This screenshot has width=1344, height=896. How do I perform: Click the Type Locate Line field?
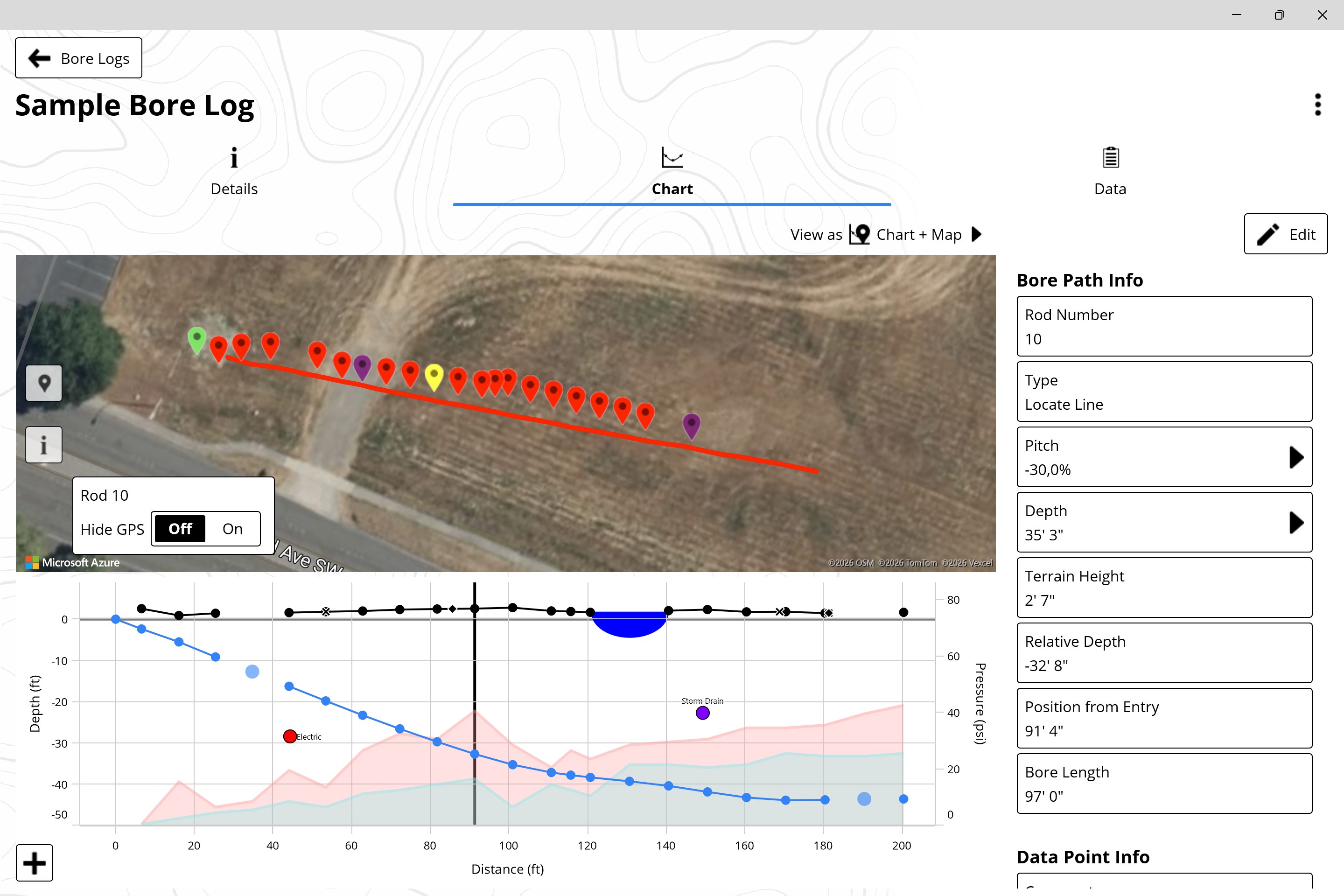point(1164,392)
